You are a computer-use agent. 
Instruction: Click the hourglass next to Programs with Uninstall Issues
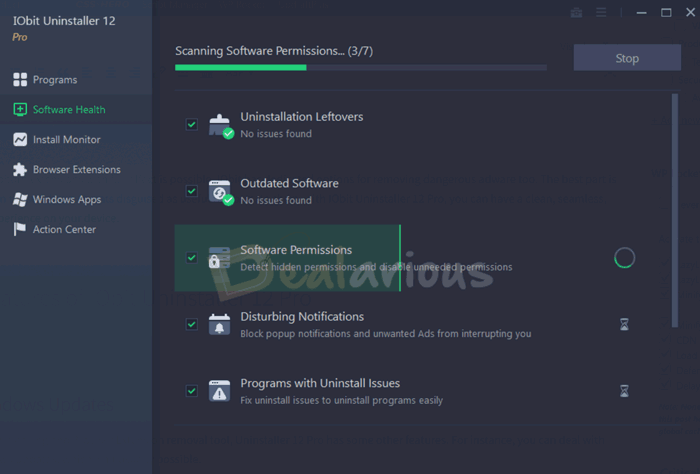tap(624, 391)
